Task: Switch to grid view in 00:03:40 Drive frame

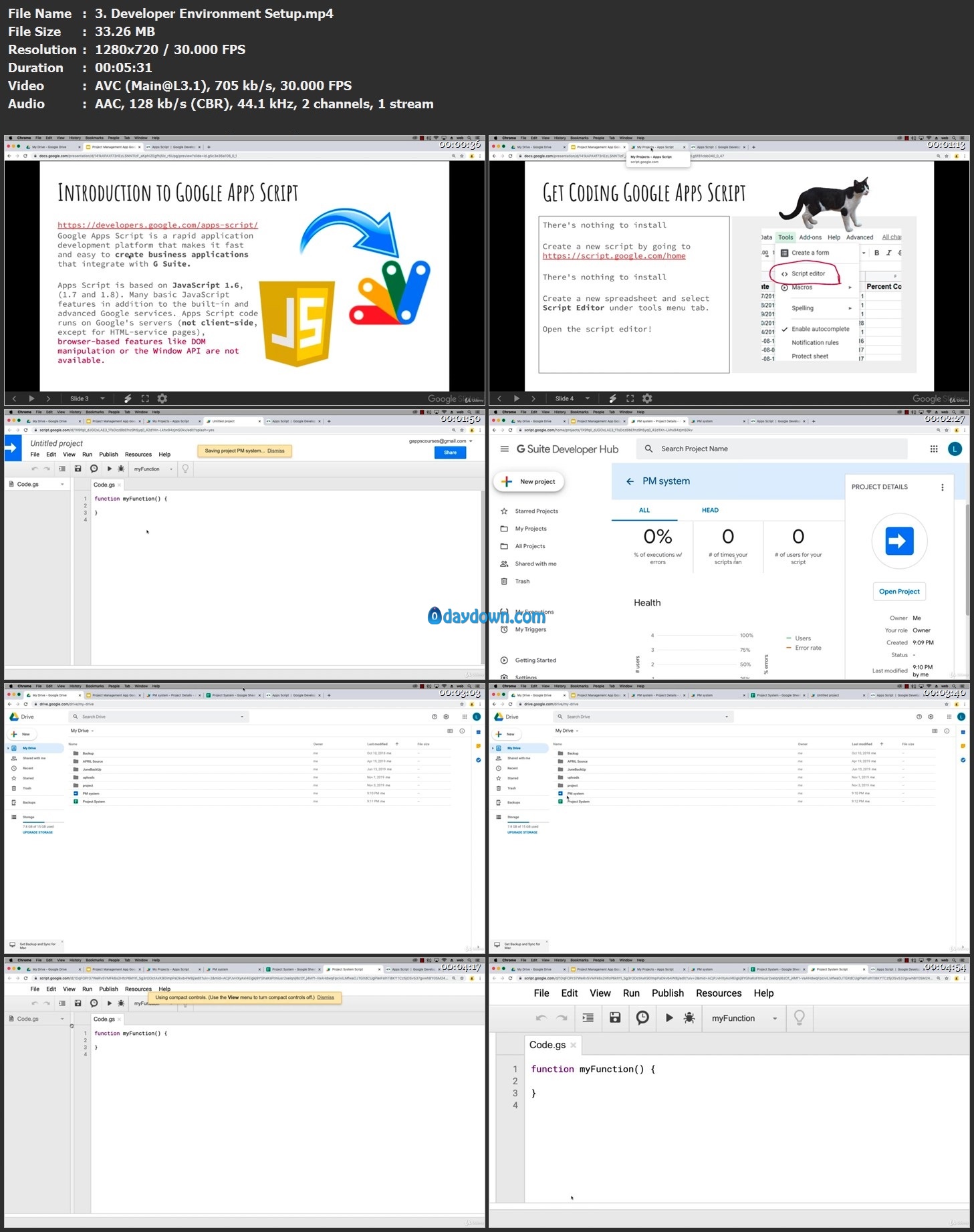Action: [x=935, y=731]
